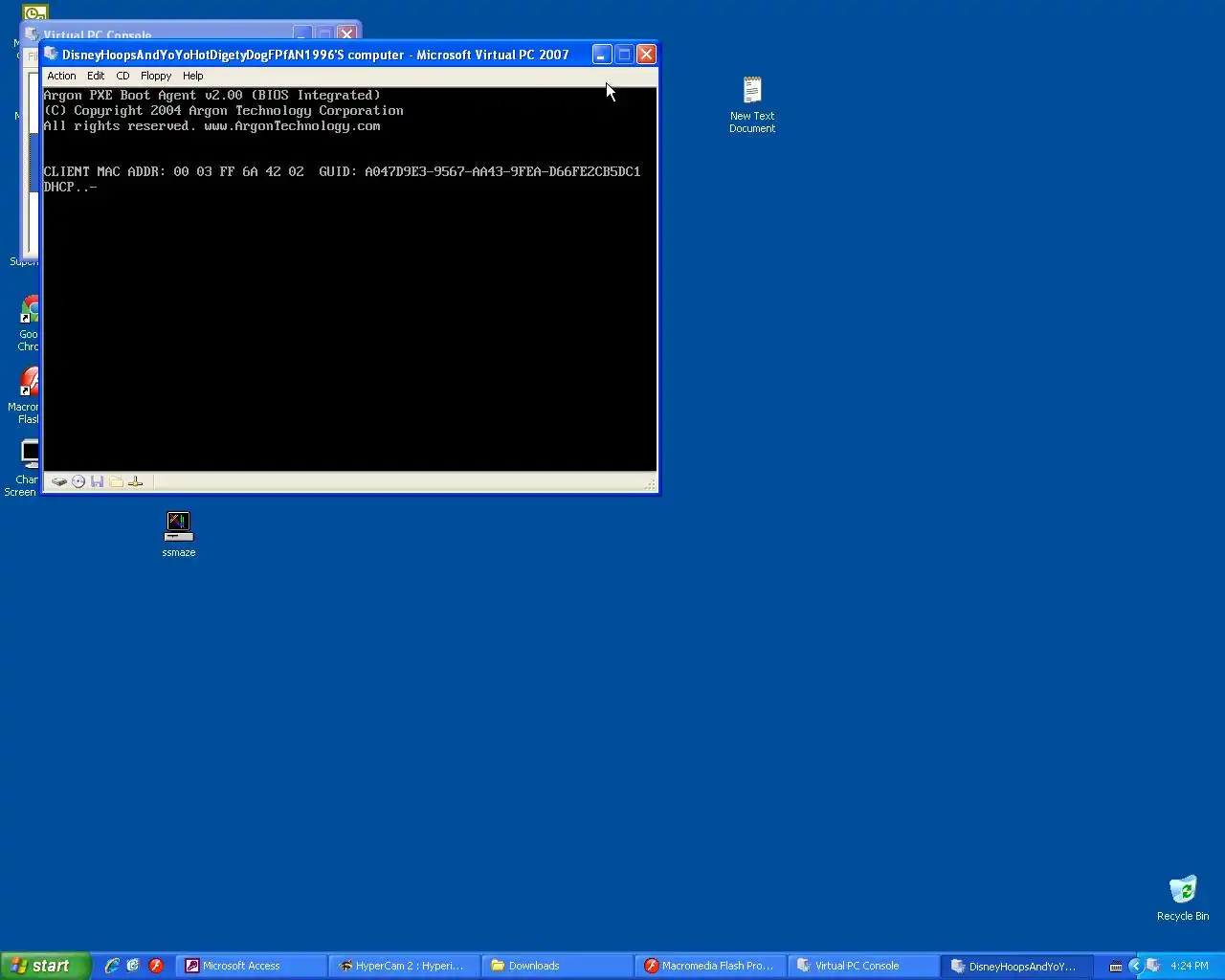The width and height of the screenshot is (1225, 980).
Task: Open the Start menu
Action: pos(46,966)
